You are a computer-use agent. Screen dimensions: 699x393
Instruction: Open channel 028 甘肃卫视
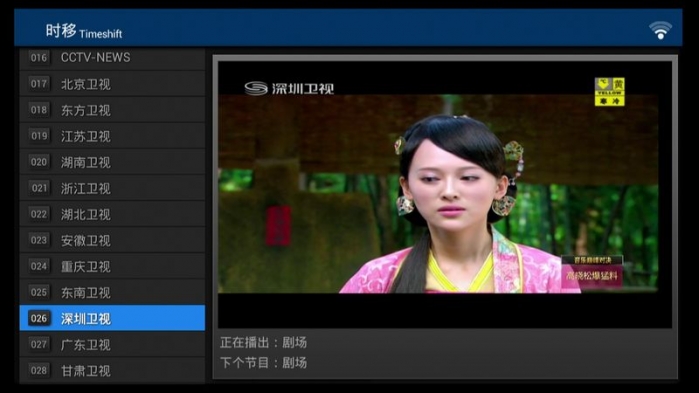tap(112, 370)
